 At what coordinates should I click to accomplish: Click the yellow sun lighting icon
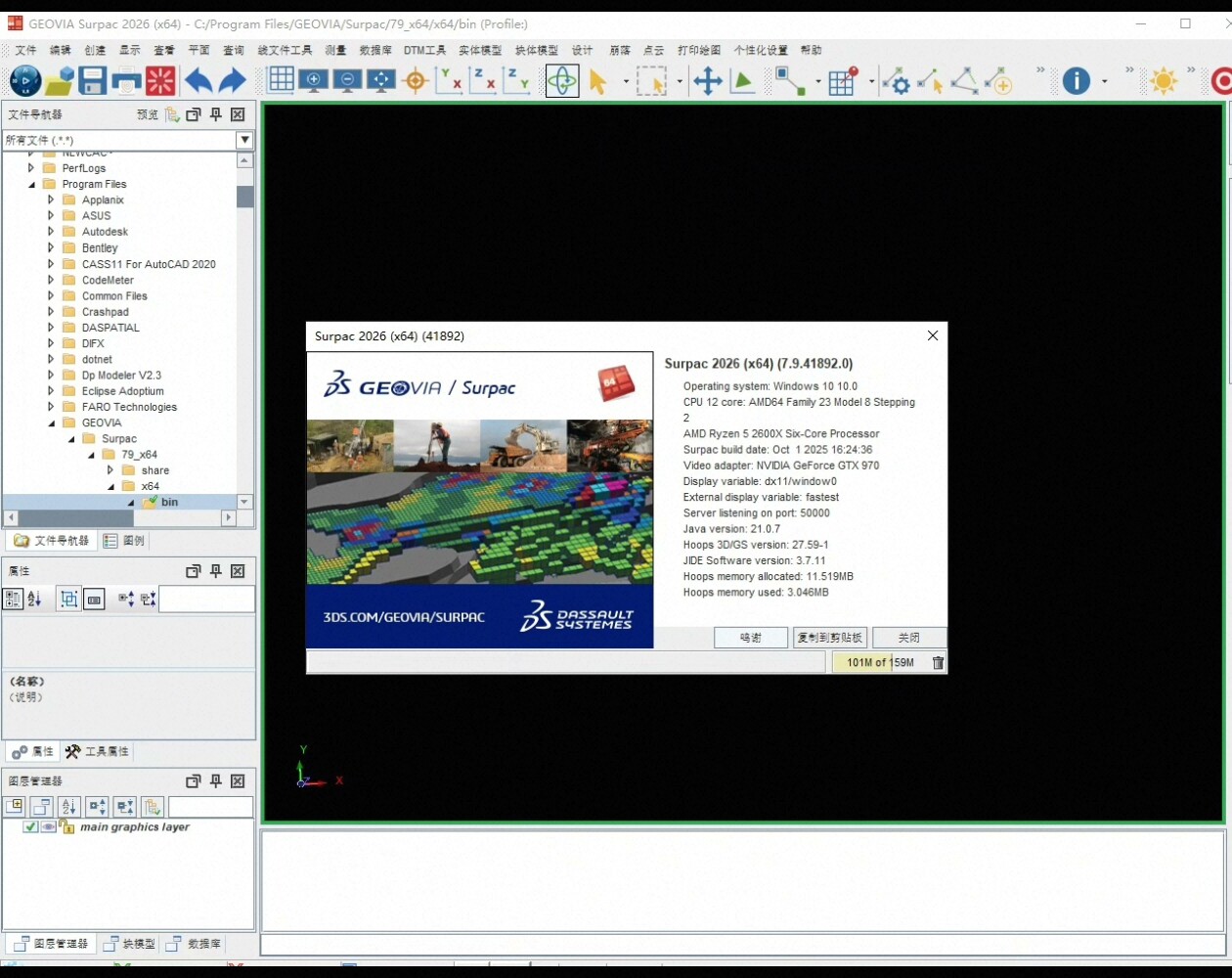pos(1164,80)
